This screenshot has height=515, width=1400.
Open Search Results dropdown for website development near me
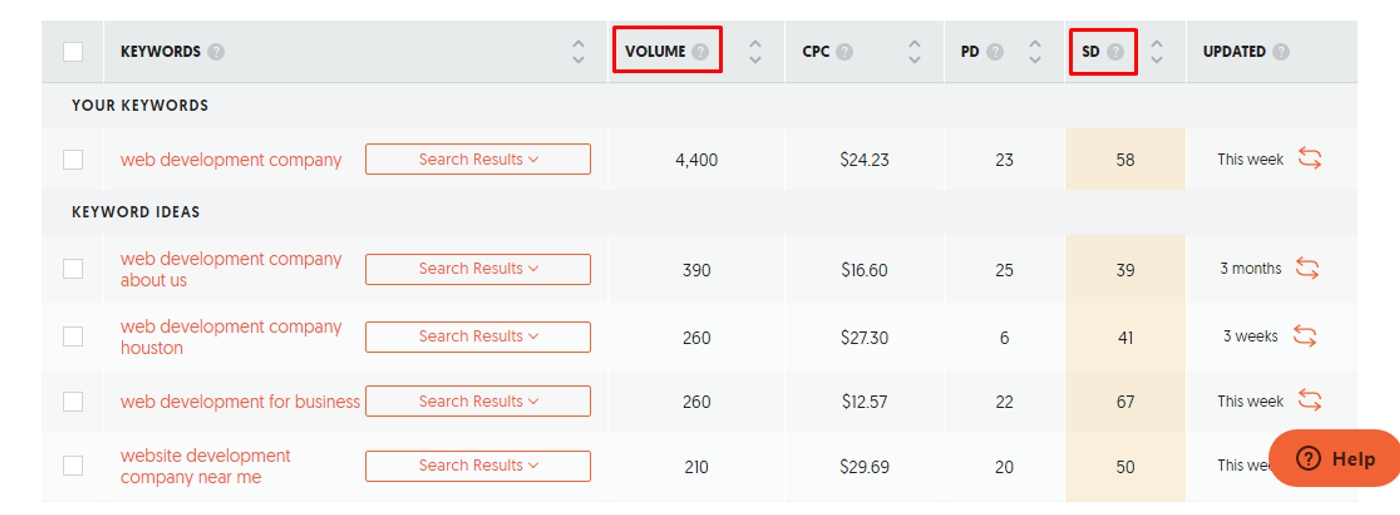[478, 466]
